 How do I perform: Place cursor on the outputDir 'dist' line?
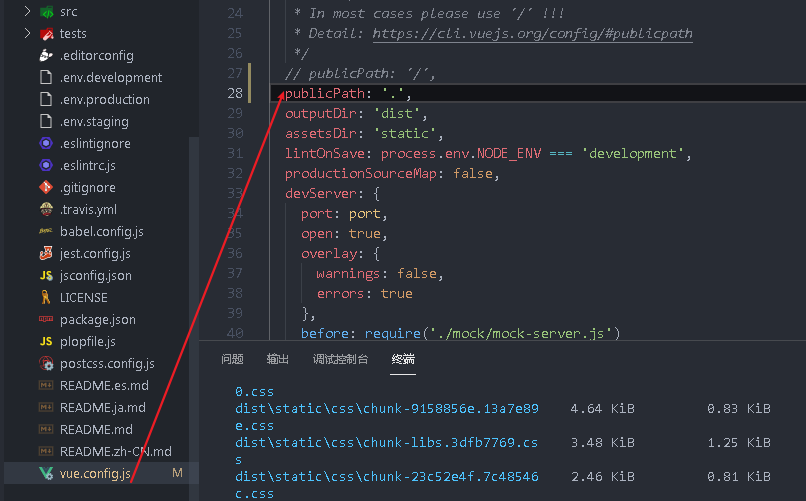[x=356, y=114]
